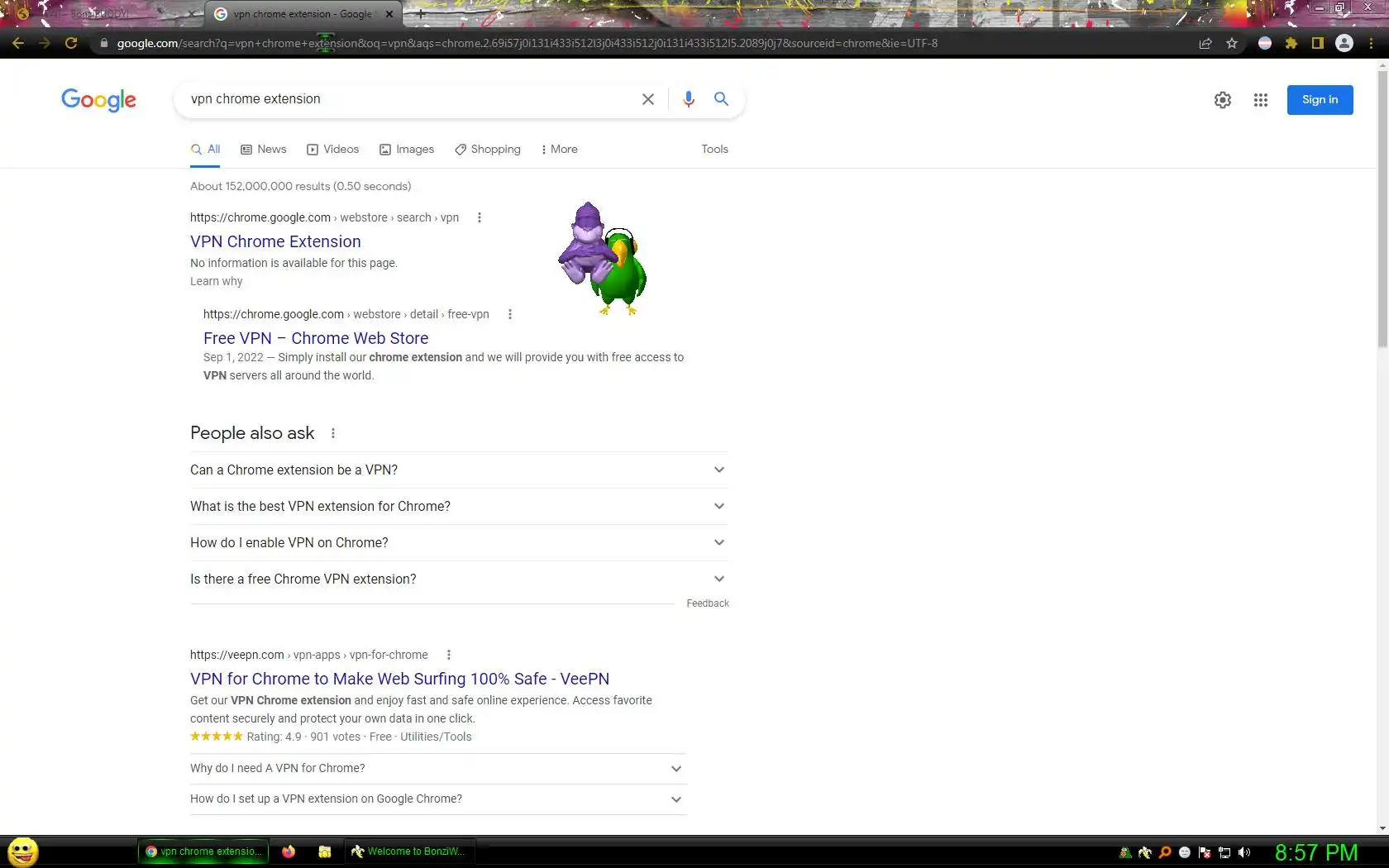Image resolution: width=1389 pixels, height=868 pixels.
Task: Click the page vertical scrollbar
Action: click(1382, 209)
